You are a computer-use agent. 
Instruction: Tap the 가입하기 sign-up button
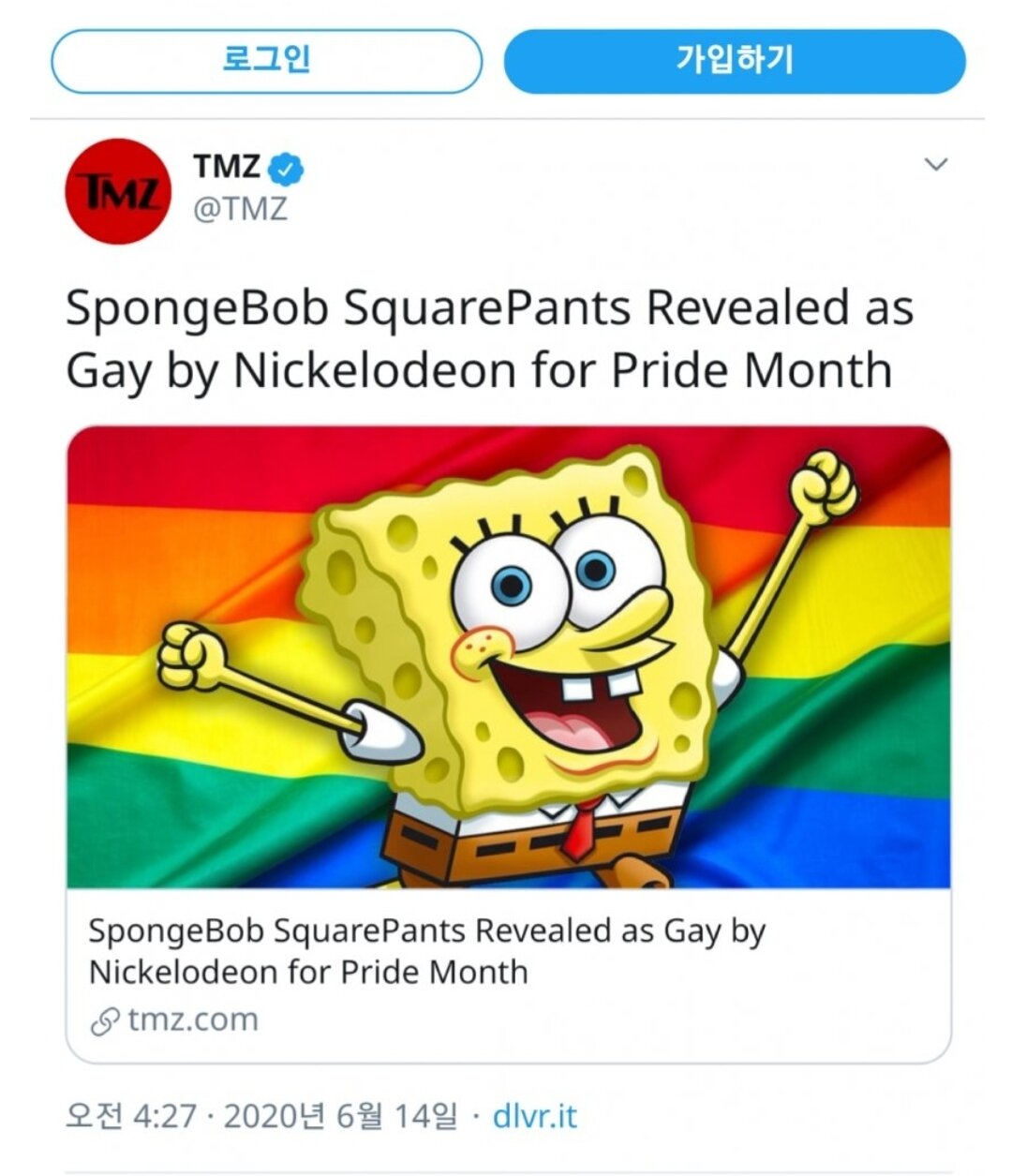click(735, 62)
